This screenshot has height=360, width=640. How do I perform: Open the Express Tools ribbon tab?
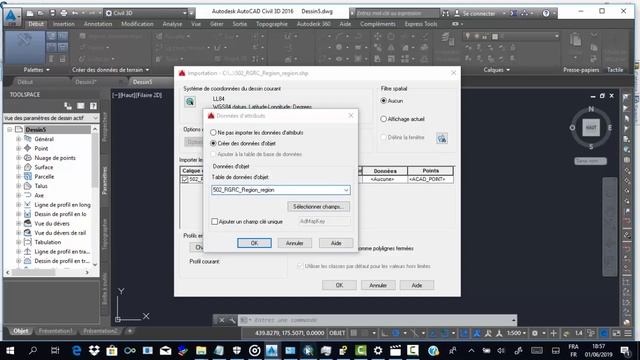pos(421,24)
